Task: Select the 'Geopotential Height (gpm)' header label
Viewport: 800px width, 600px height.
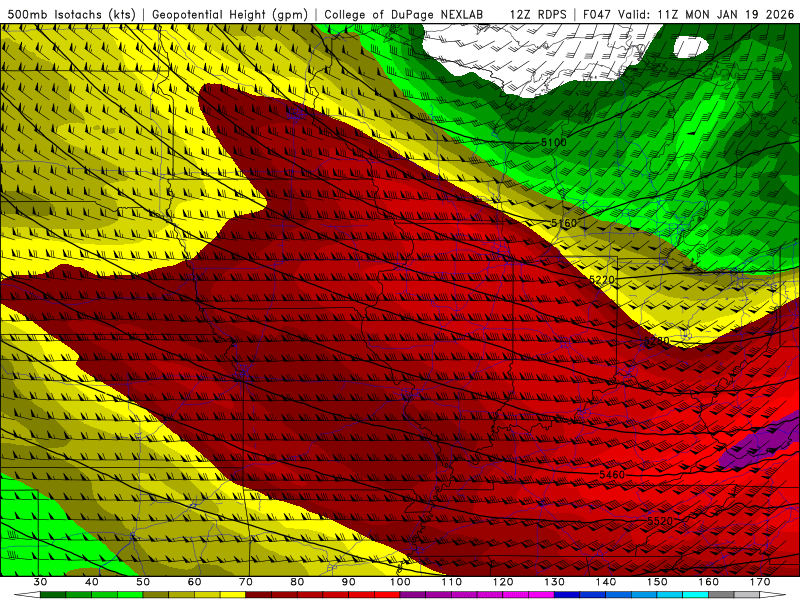Action: [x=230, y=14]
